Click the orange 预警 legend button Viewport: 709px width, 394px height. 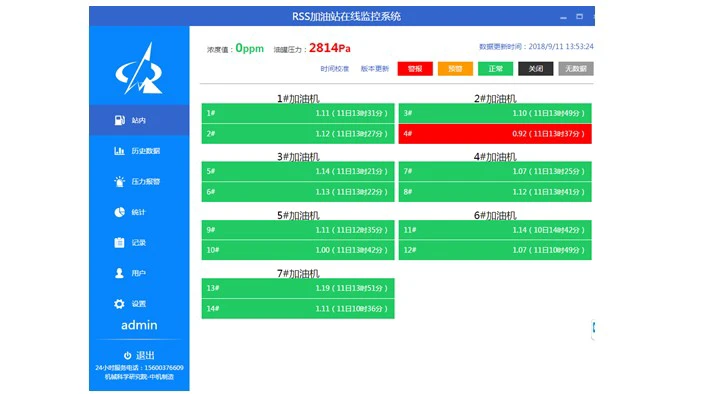tap(455, 69)
